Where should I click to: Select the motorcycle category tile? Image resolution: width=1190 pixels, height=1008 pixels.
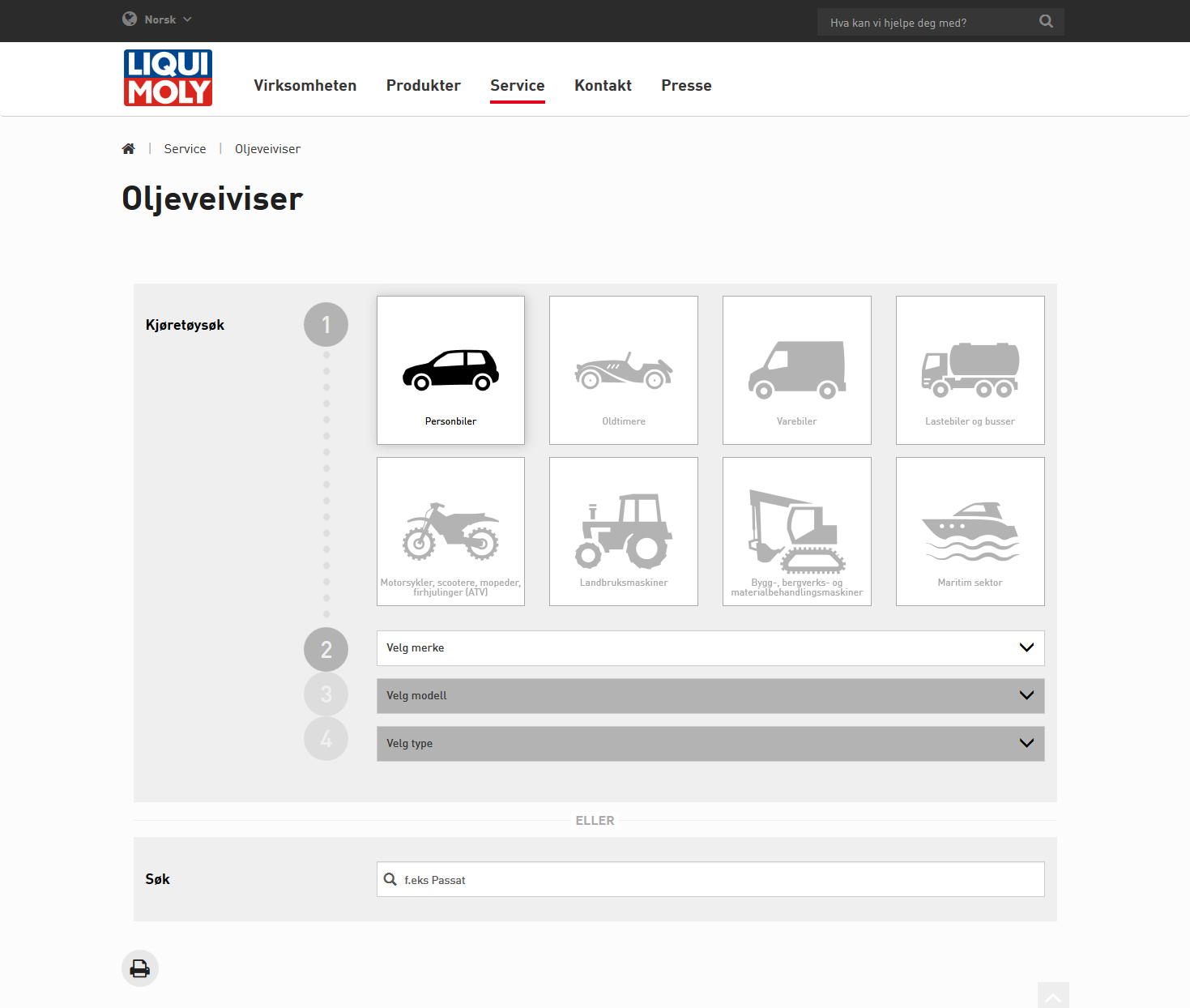[x=450, y=532]
